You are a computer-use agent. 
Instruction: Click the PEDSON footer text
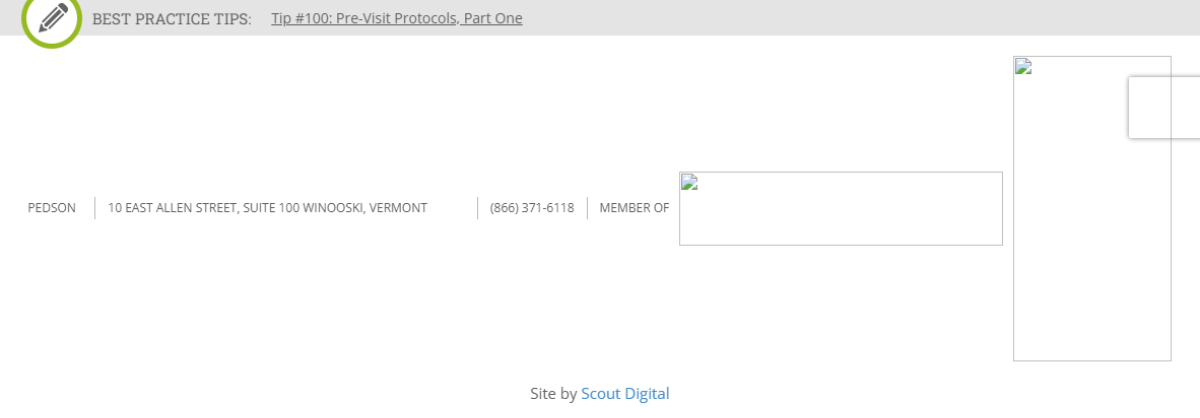click(52, 208)
